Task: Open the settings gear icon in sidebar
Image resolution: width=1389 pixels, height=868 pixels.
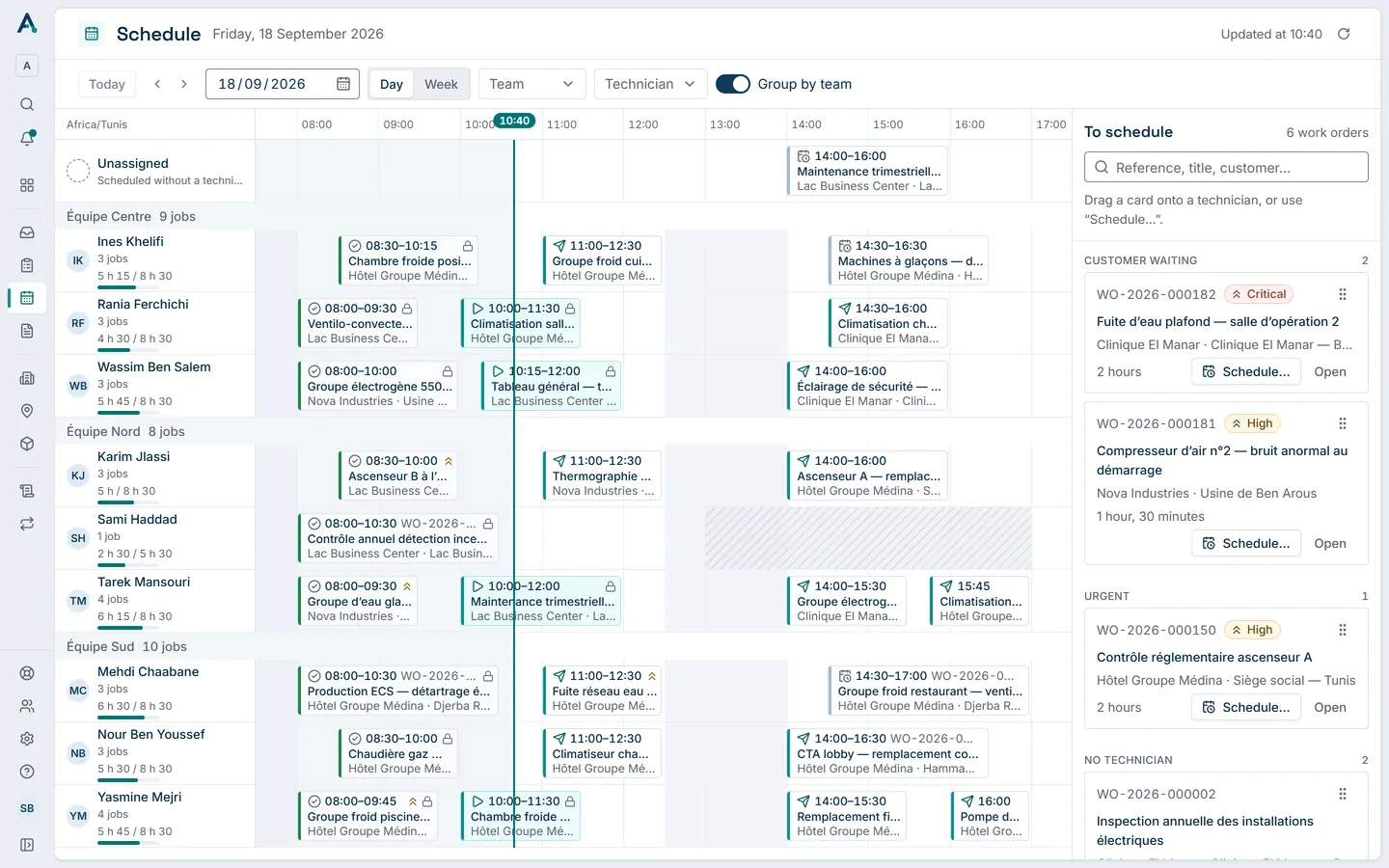Action: tap(27, 739)
